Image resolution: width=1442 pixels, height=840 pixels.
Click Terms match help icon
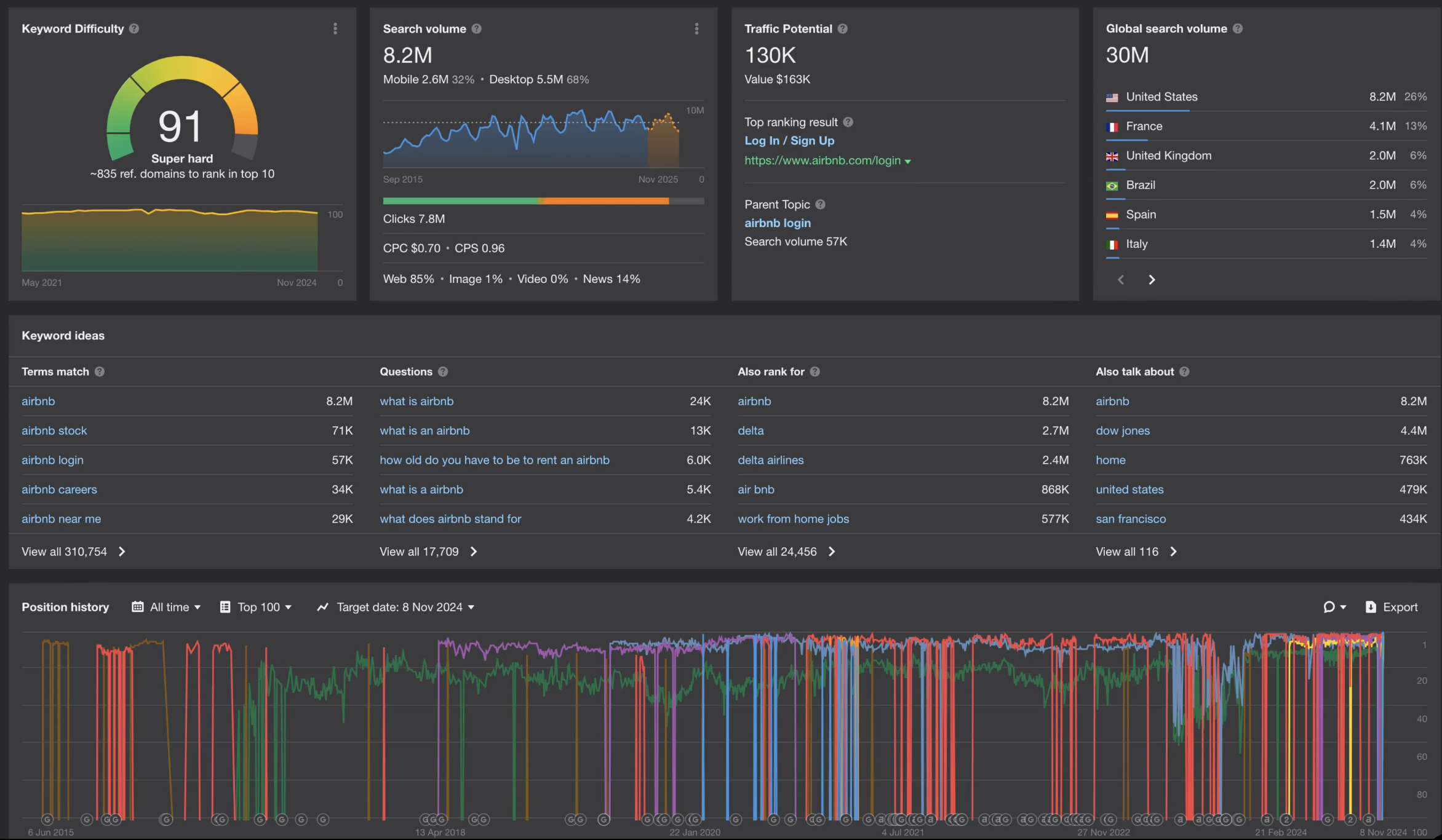[x=100, y=371]
